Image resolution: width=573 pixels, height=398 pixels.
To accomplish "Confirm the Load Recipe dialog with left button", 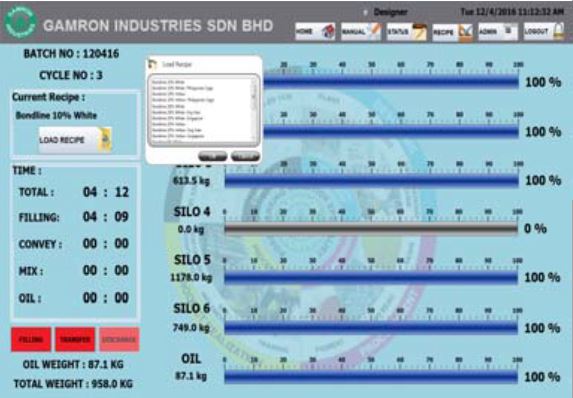I will click(x=213, y=156).
